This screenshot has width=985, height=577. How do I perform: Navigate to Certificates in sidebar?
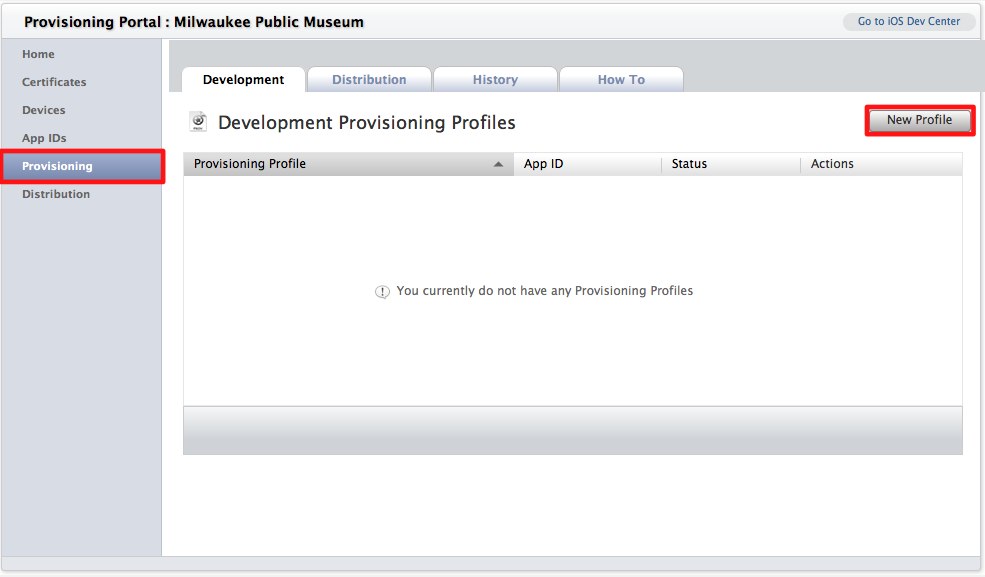54,82
